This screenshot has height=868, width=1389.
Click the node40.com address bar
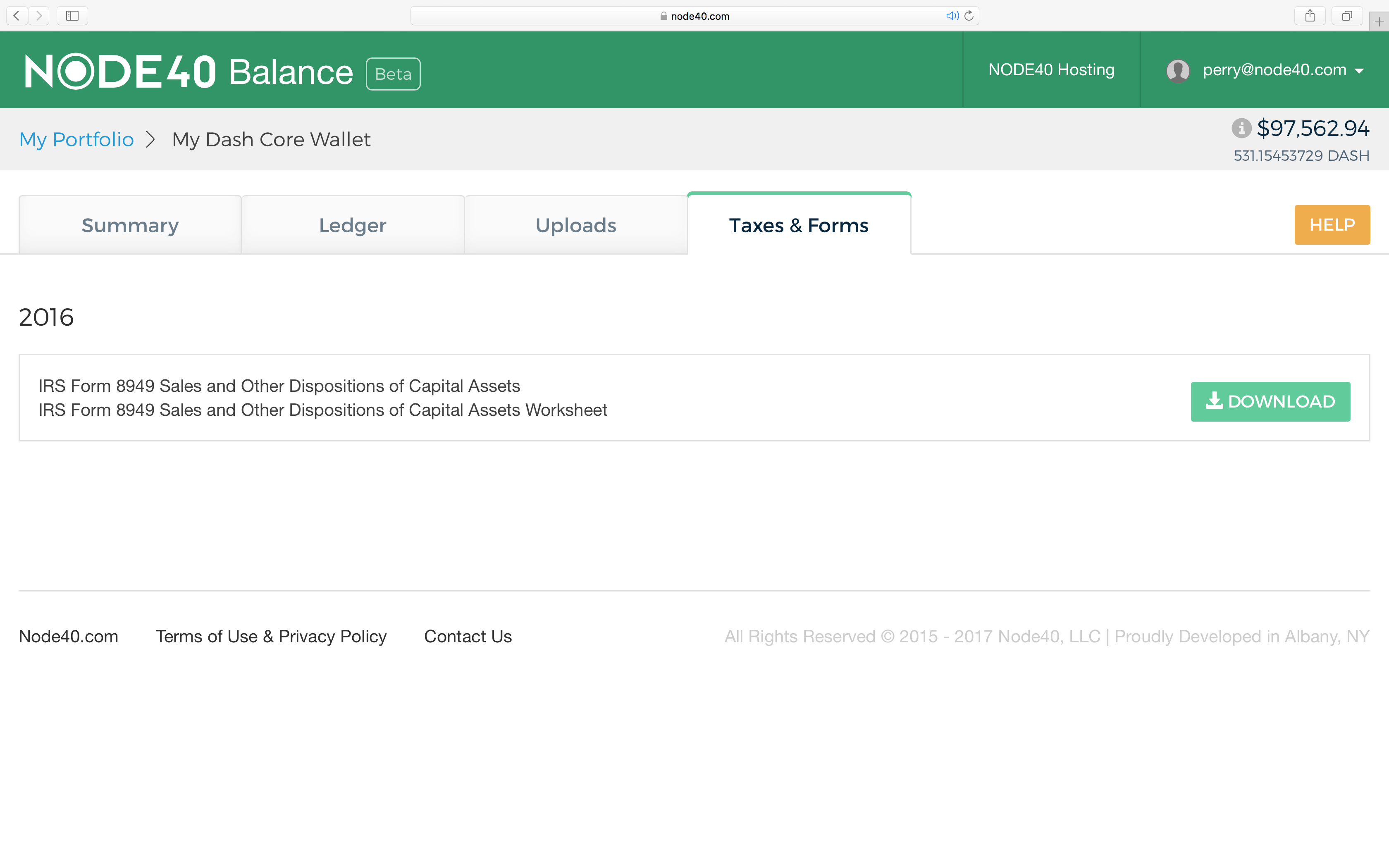[x=694, y=16]
